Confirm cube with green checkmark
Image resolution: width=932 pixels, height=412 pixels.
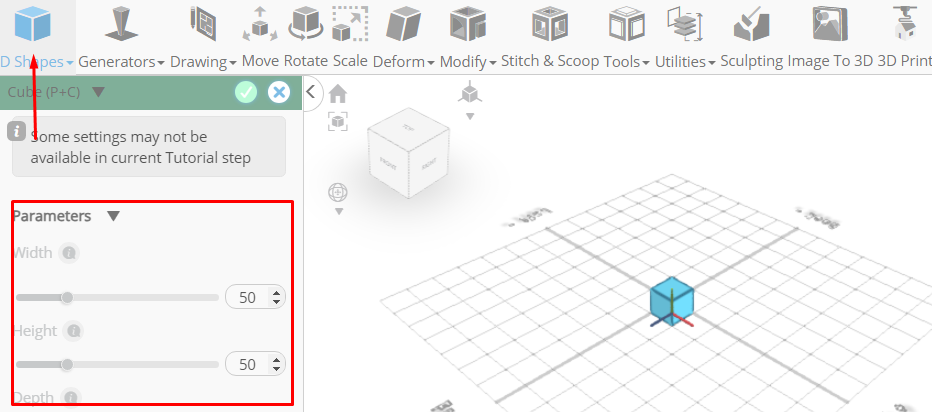tap(246, 92)
